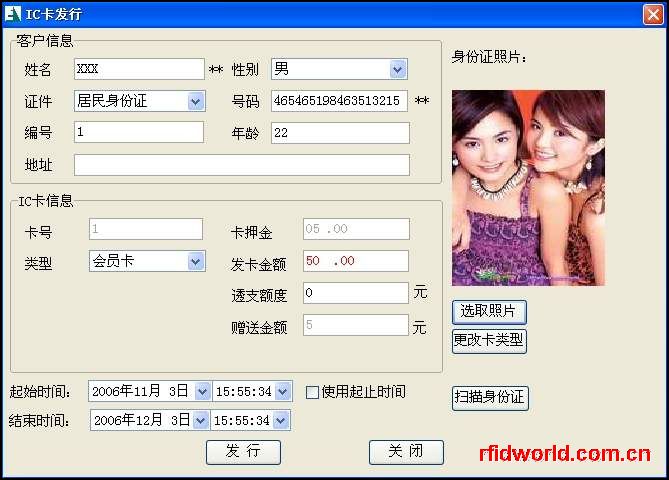Click the 地址 address input field

tap(241, 165)
